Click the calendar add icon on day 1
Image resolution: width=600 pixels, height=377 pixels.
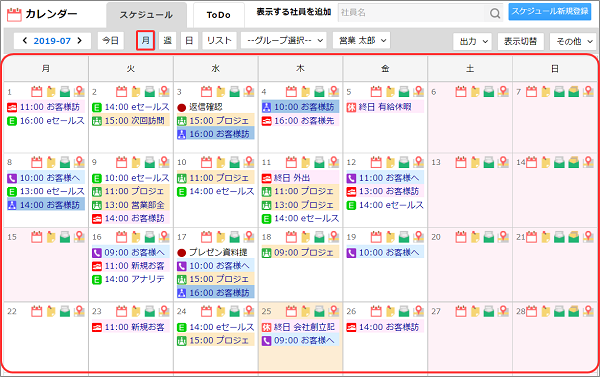point(37,91)
